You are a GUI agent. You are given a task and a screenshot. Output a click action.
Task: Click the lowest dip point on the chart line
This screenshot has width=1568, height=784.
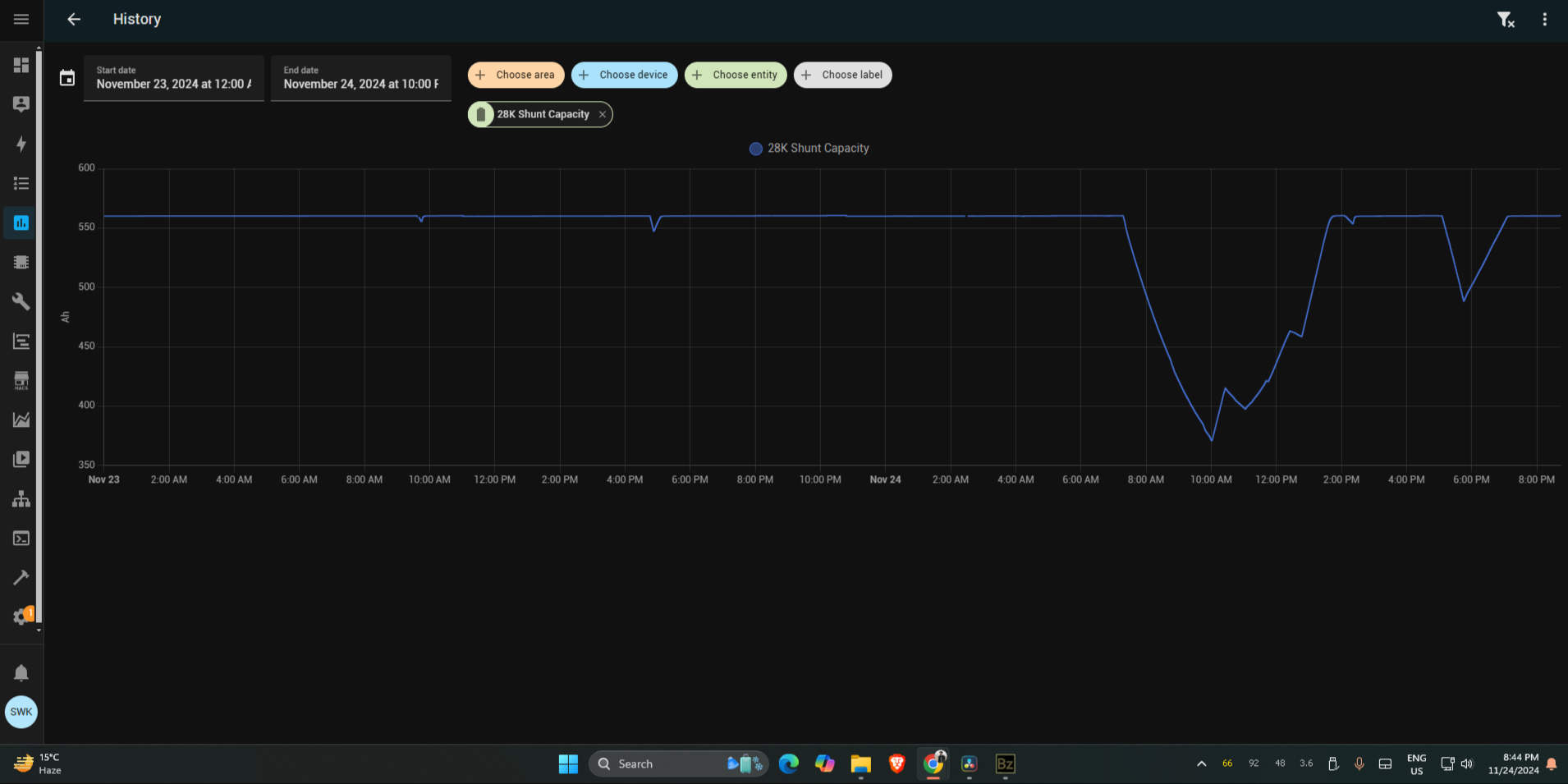coord(1212,440)
